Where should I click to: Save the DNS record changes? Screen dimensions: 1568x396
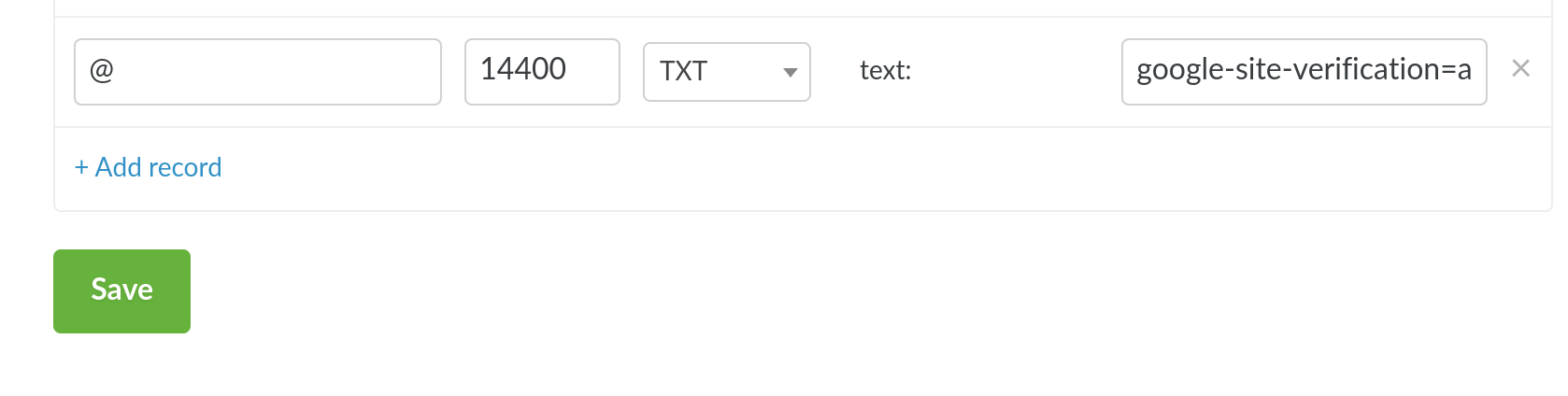pyautogui.click(x=121, y=290)
